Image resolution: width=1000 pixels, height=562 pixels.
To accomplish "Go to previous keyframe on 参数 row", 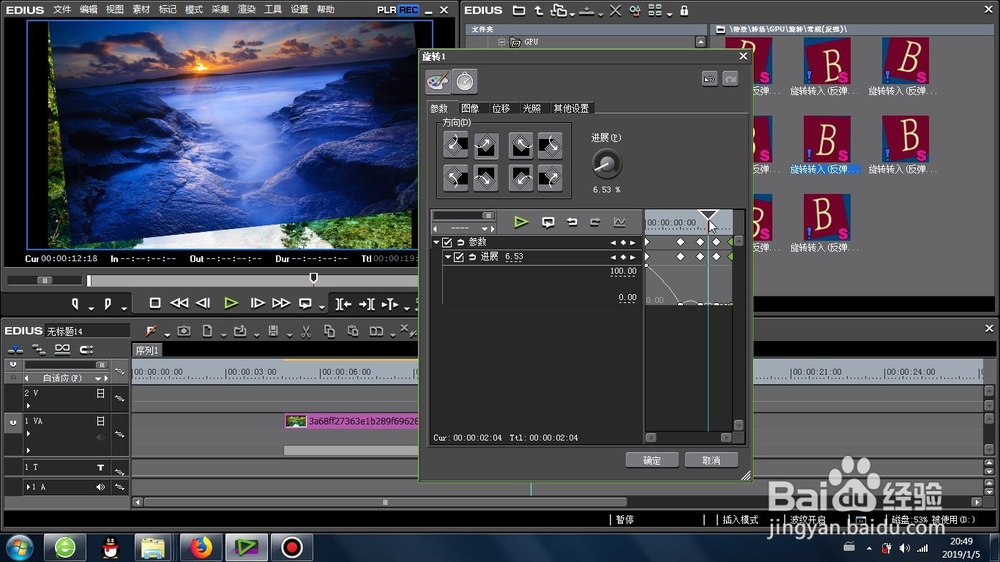I will (614, 242).
